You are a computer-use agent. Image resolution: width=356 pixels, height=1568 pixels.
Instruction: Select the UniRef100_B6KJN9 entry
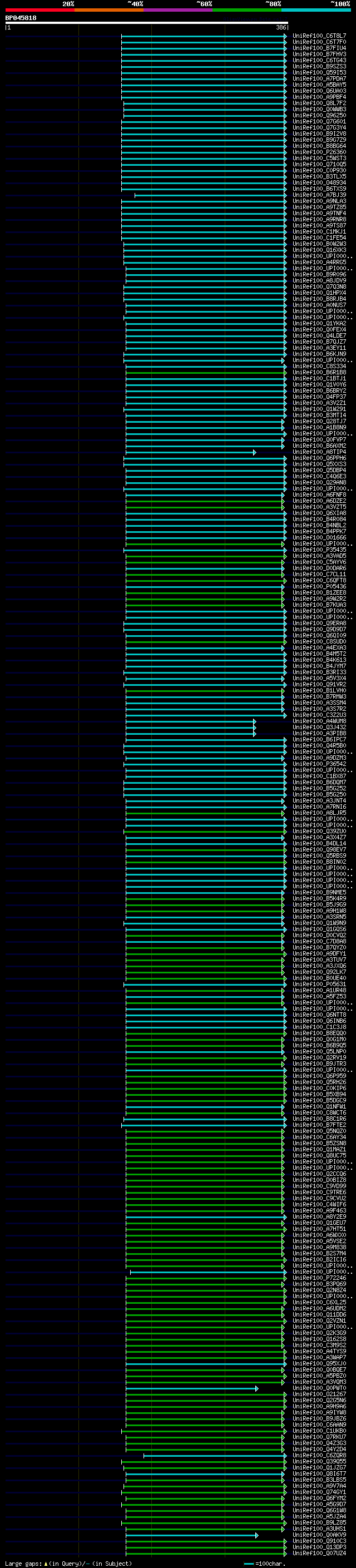(319, 354)
